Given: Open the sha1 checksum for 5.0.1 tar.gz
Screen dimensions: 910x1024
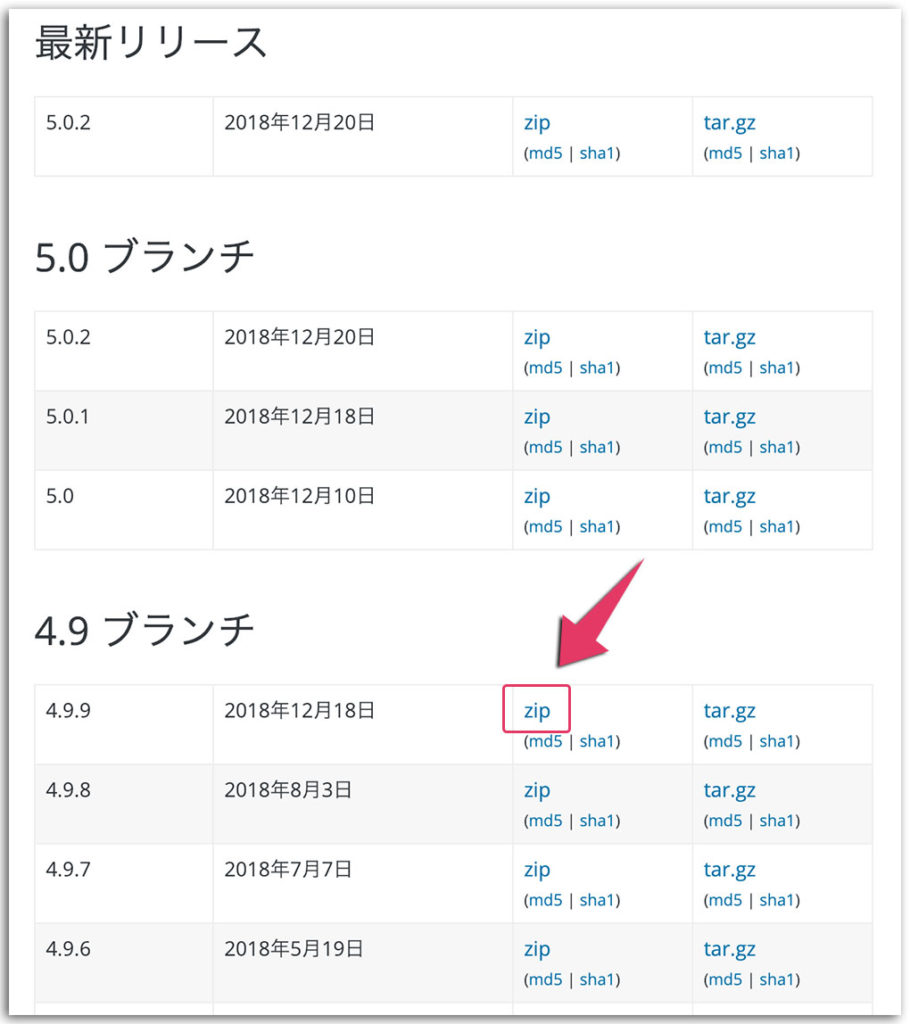Looking at the screenshot, I should pos(778,448).
